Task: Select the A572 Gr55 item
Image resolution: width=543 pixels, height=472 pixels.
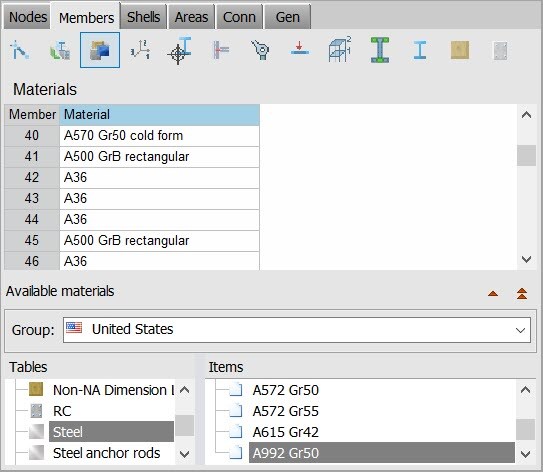Action: coord(285,411)
